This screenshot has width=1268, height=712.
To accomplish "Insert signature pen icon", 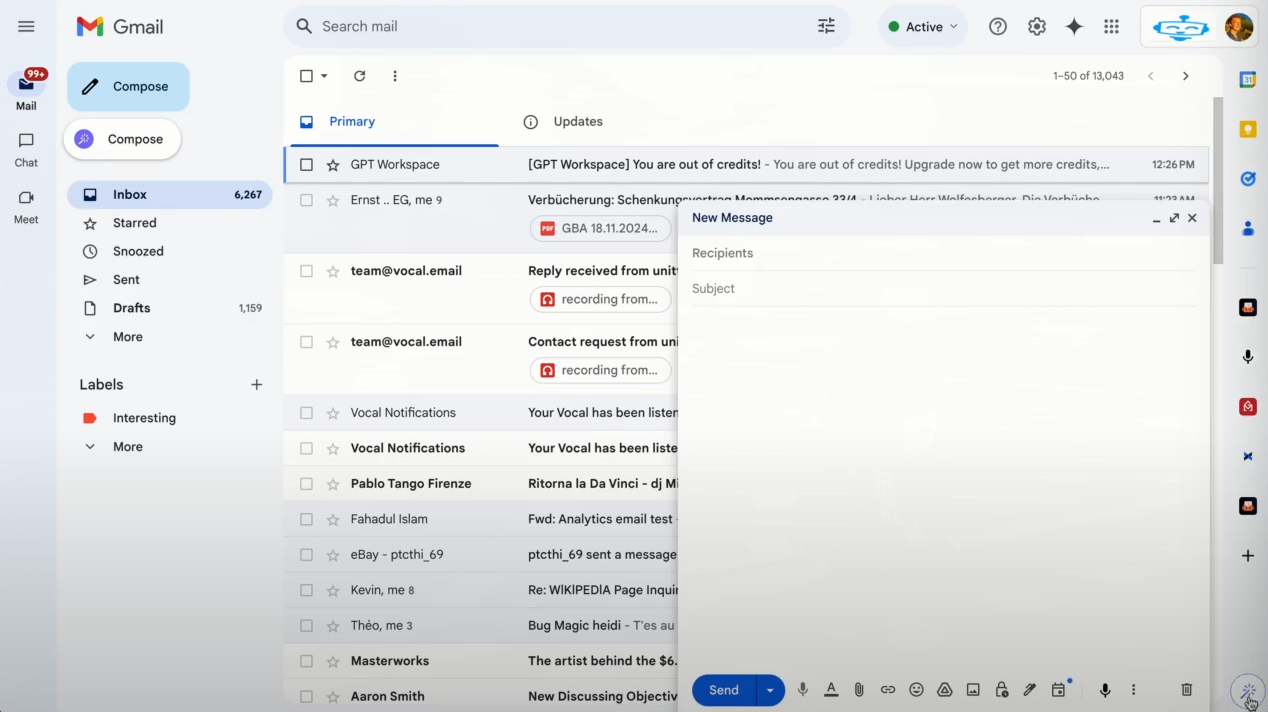I will 1030,690.
